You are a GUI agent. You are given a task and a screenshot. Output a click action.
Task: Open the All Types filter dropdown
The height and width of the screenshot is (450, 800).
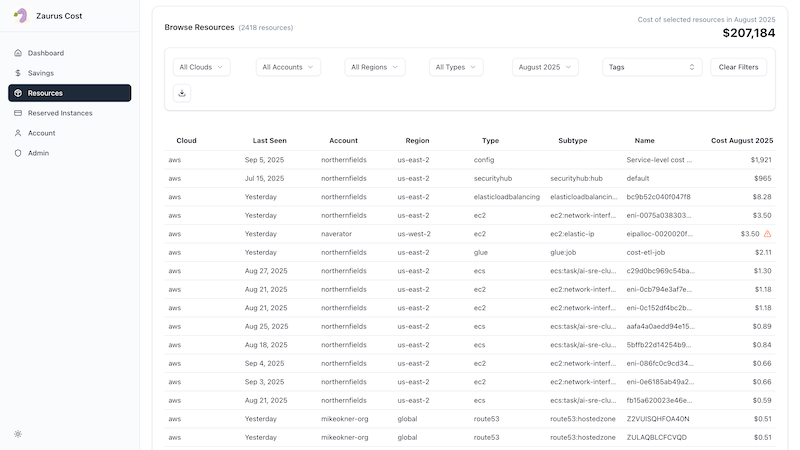tap(456, 67)
